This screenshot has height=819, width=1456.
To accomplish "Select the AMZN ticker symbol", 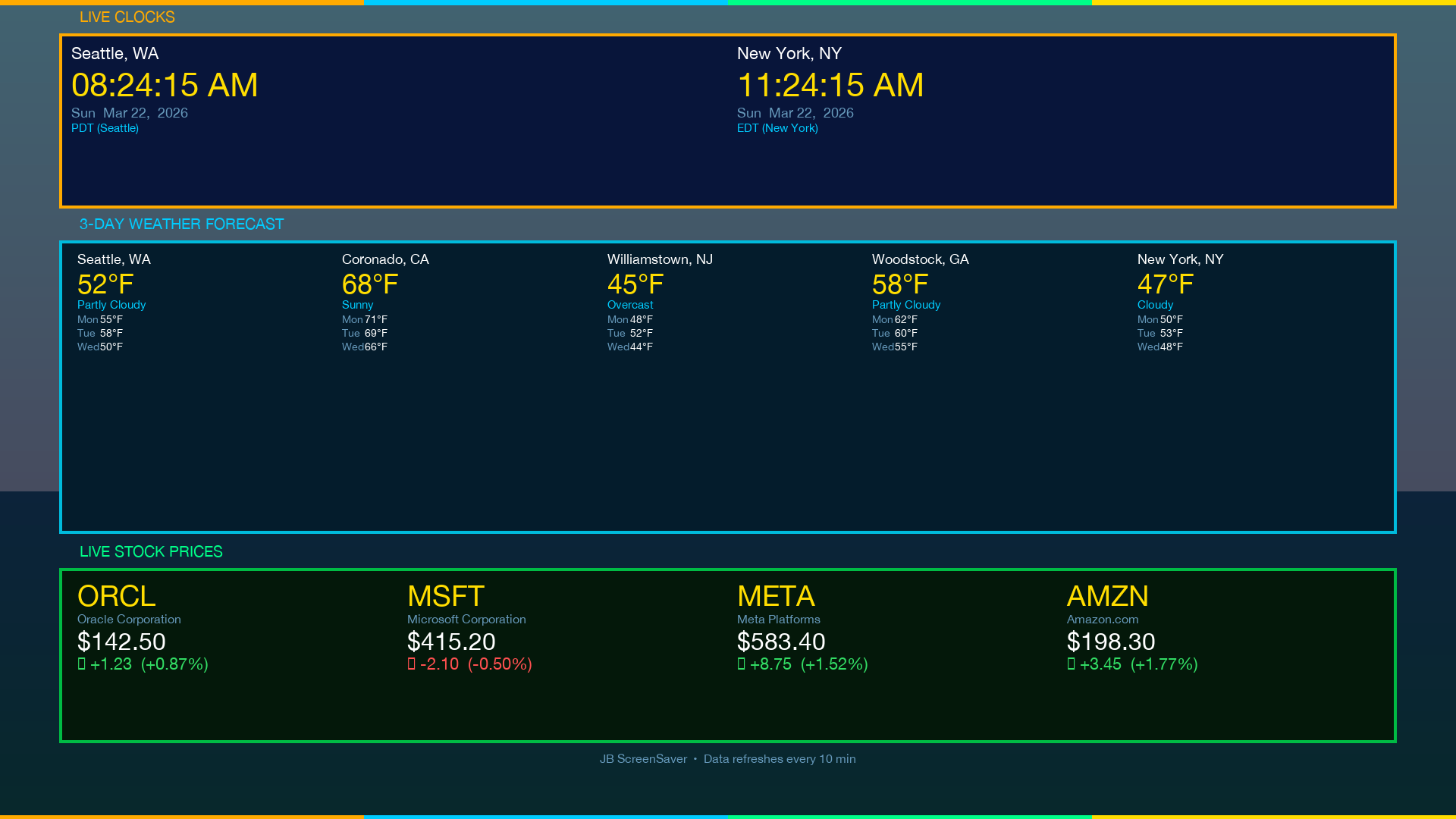I will click(1108, 598).
